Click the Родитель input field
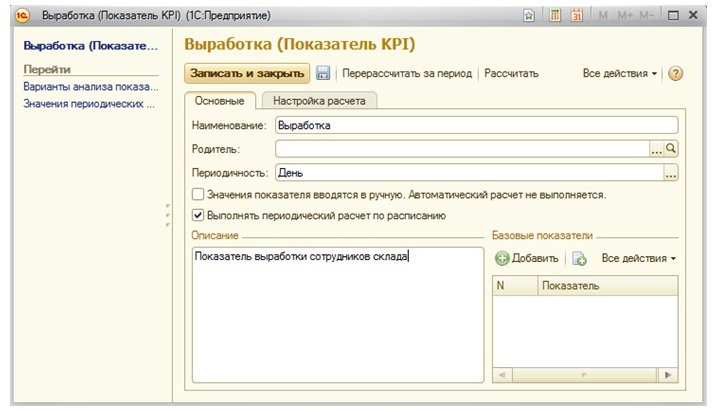The height and width of the screenshot is (413, 720). (x=462, y=149)
